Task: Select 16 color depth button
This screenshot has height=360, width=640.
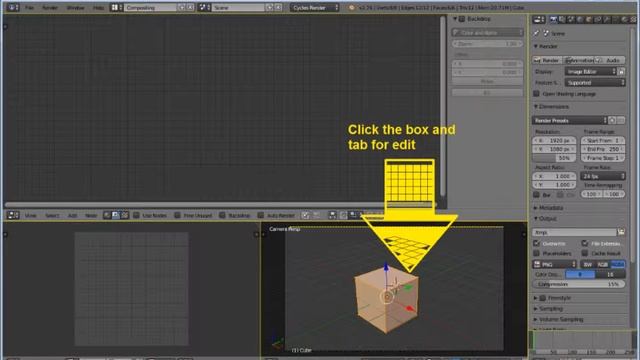Action: 610,274
